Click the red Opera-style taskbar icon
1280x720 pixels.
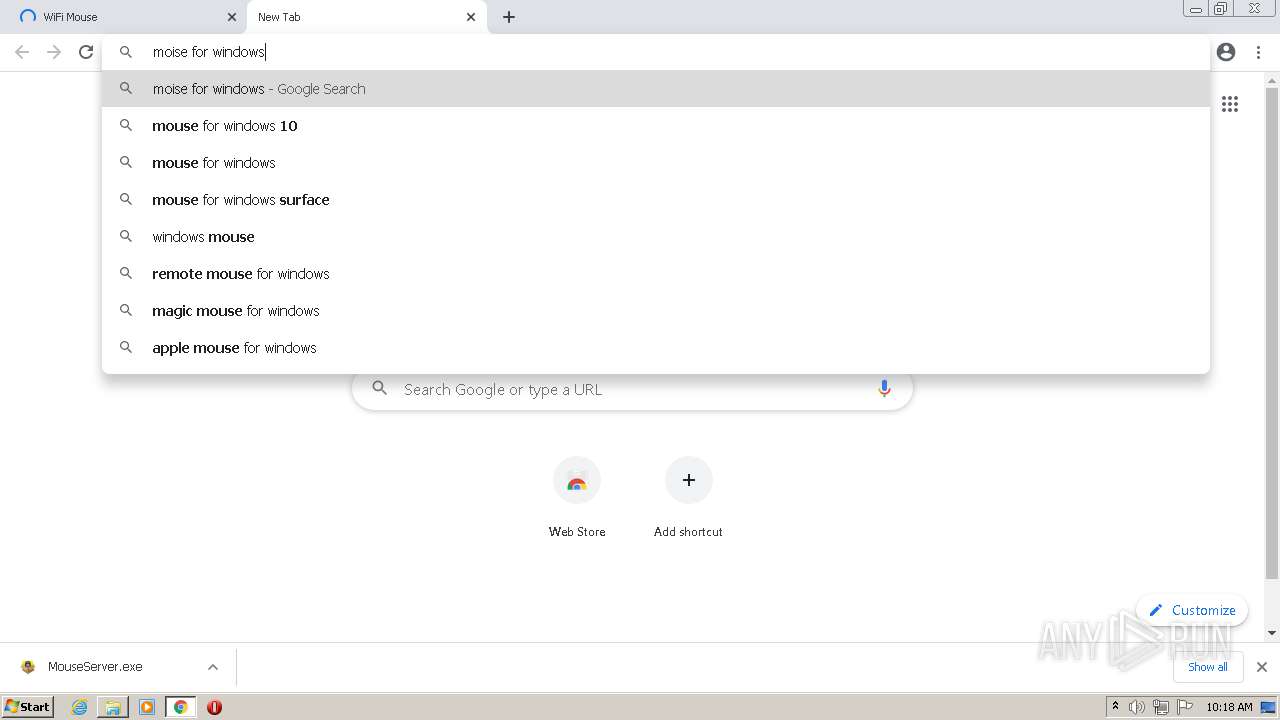[214, 707]
